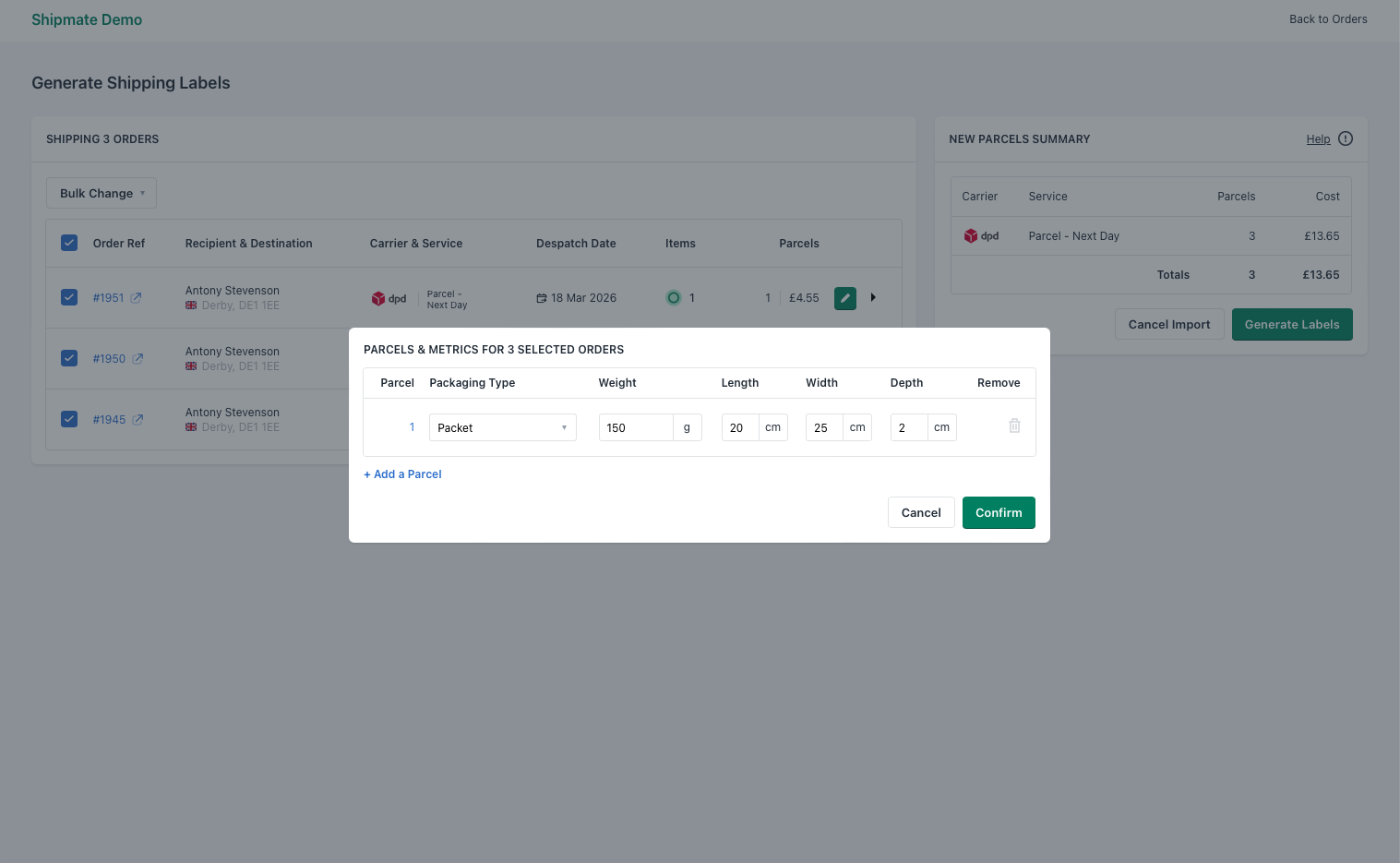Click inside the Weight input field
1400x863 pixels.
pyautogui.click(x=635, y=427)
